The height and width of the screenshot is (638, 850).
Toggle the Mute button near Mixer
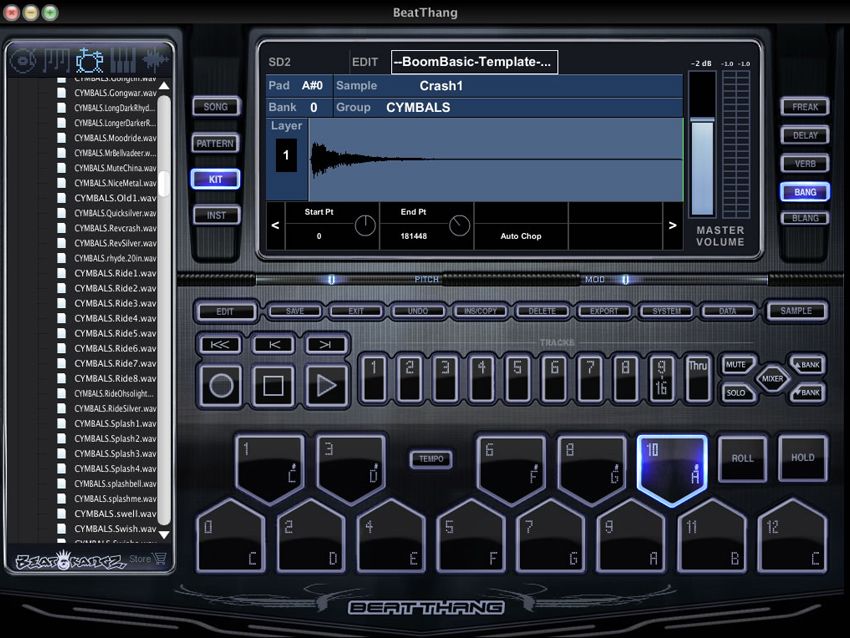(x=735, y=364)
